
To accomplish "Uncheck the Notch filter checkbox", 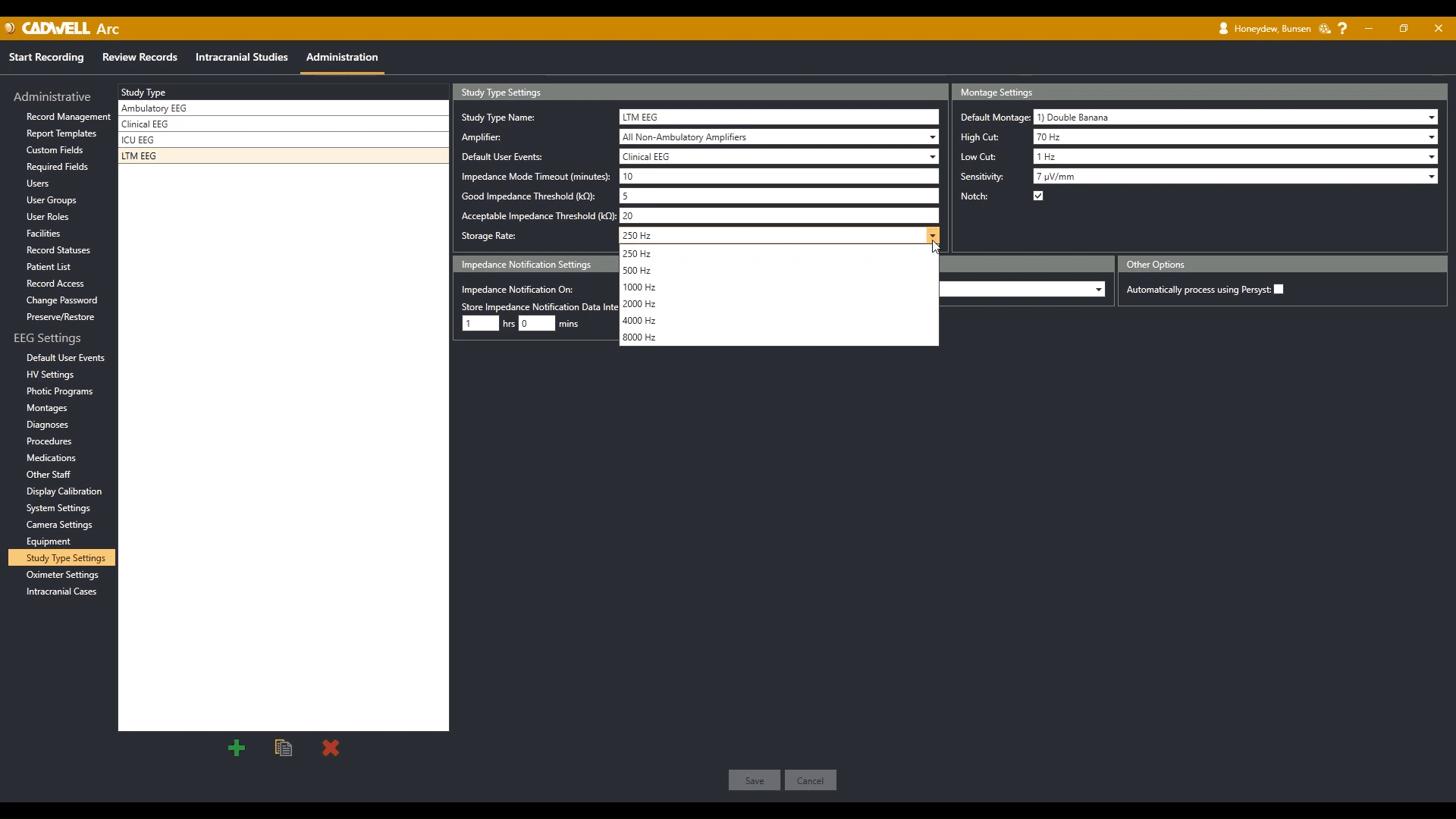I will [x=1038, y=195].
